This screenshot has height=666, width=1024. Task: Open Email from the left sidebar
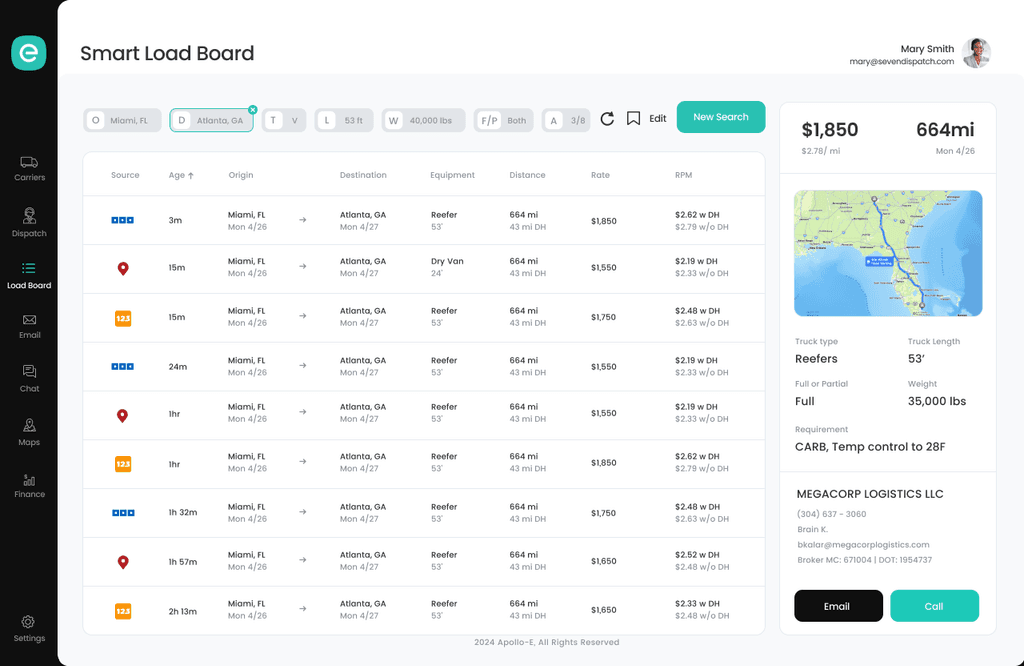(x=29, y=327)
